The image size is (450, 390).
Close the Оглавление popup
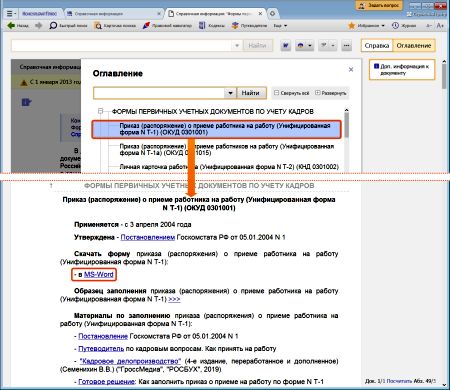coord(351,69)
